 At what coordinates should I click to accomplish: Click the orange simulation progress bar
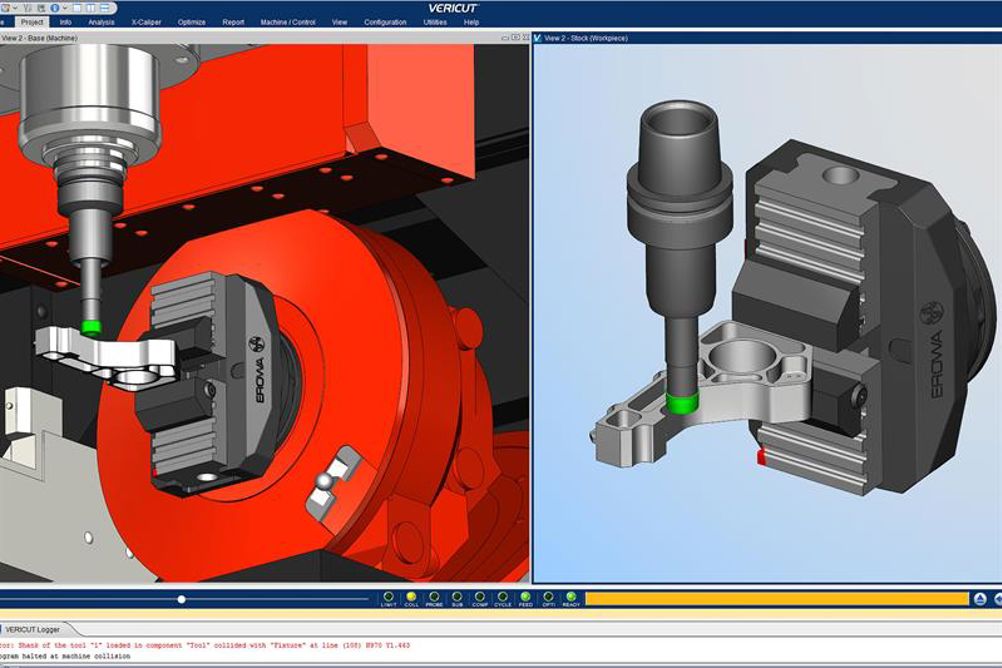[x=777, y=599]
